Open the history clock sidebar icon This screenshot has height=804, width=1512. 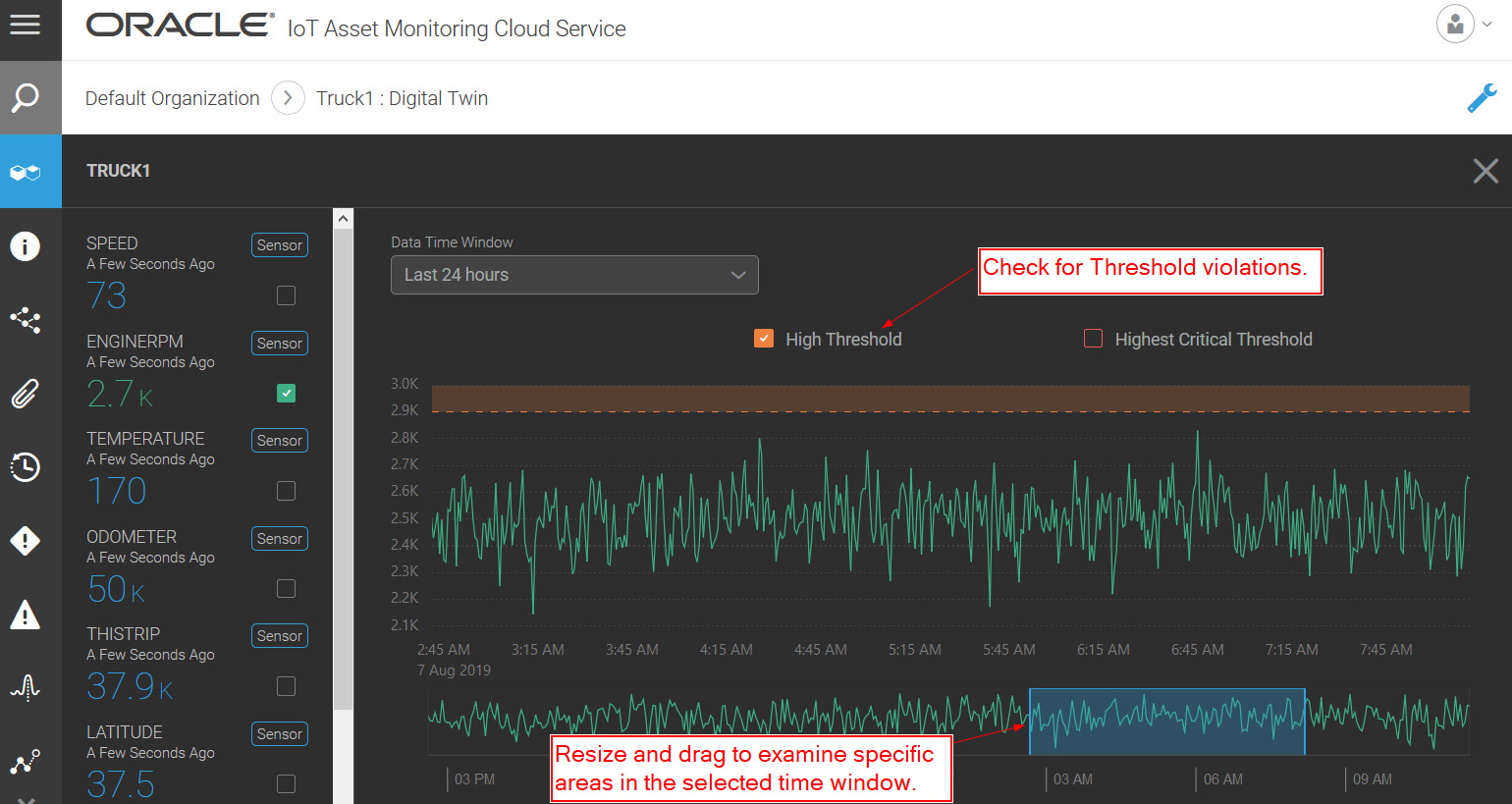(26, 467)
